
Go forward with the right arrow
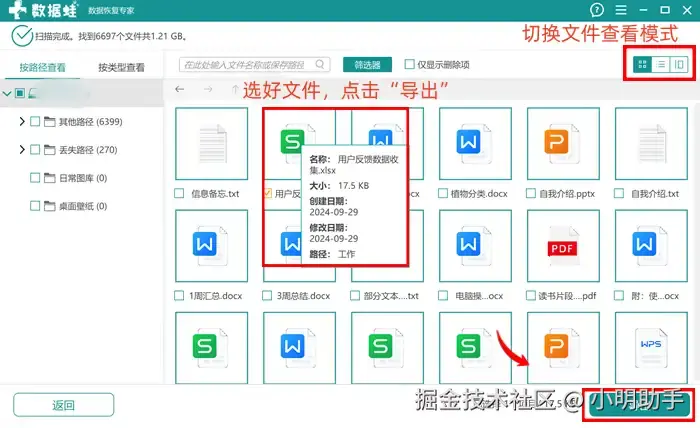(x=208, y=89)
